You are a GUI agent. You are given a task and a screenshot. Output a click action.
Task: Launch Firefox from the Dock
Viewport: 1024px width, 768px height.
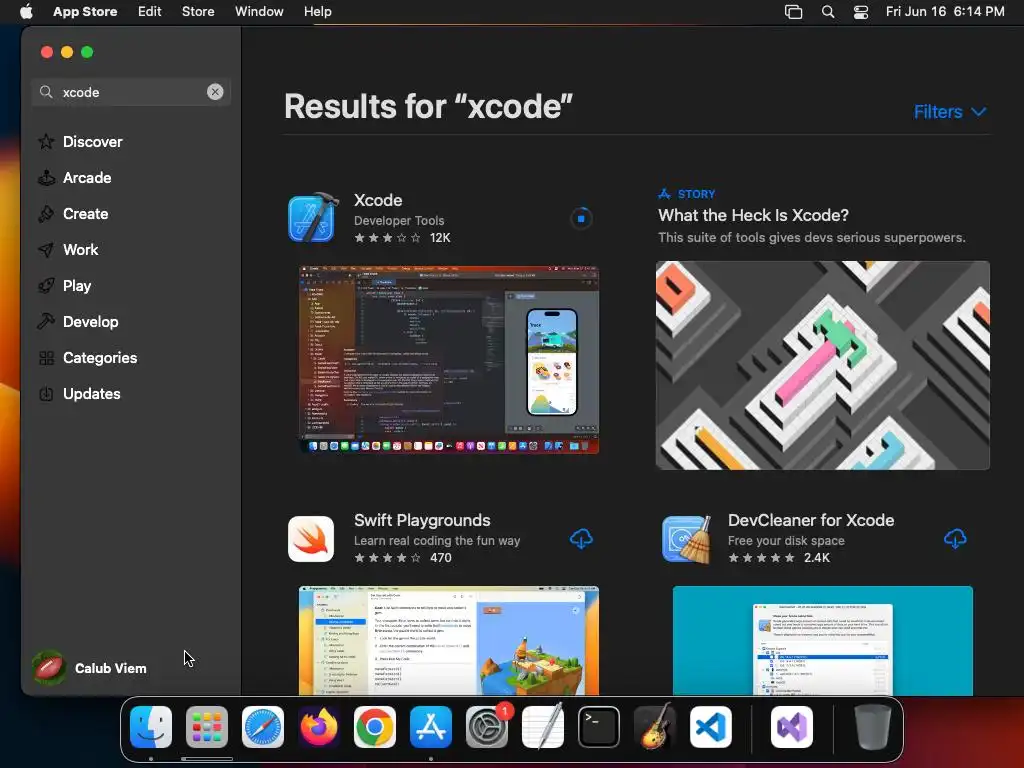tap(319, 727)
